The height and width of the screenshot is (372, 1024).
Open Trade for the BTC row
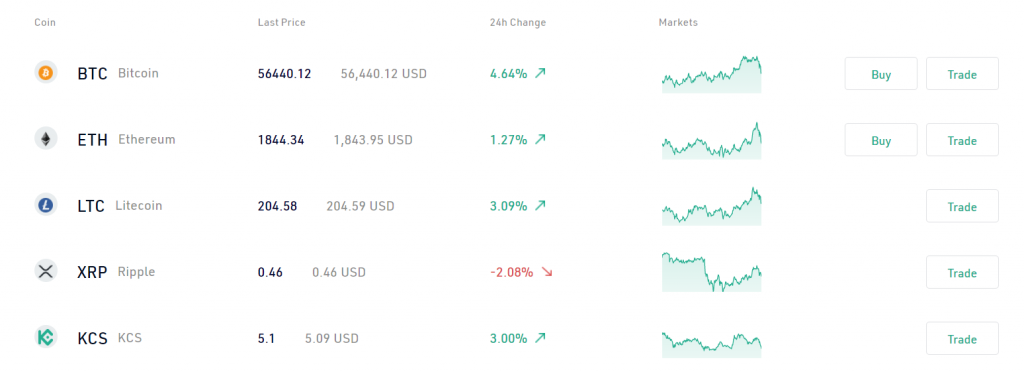point(962,74)
